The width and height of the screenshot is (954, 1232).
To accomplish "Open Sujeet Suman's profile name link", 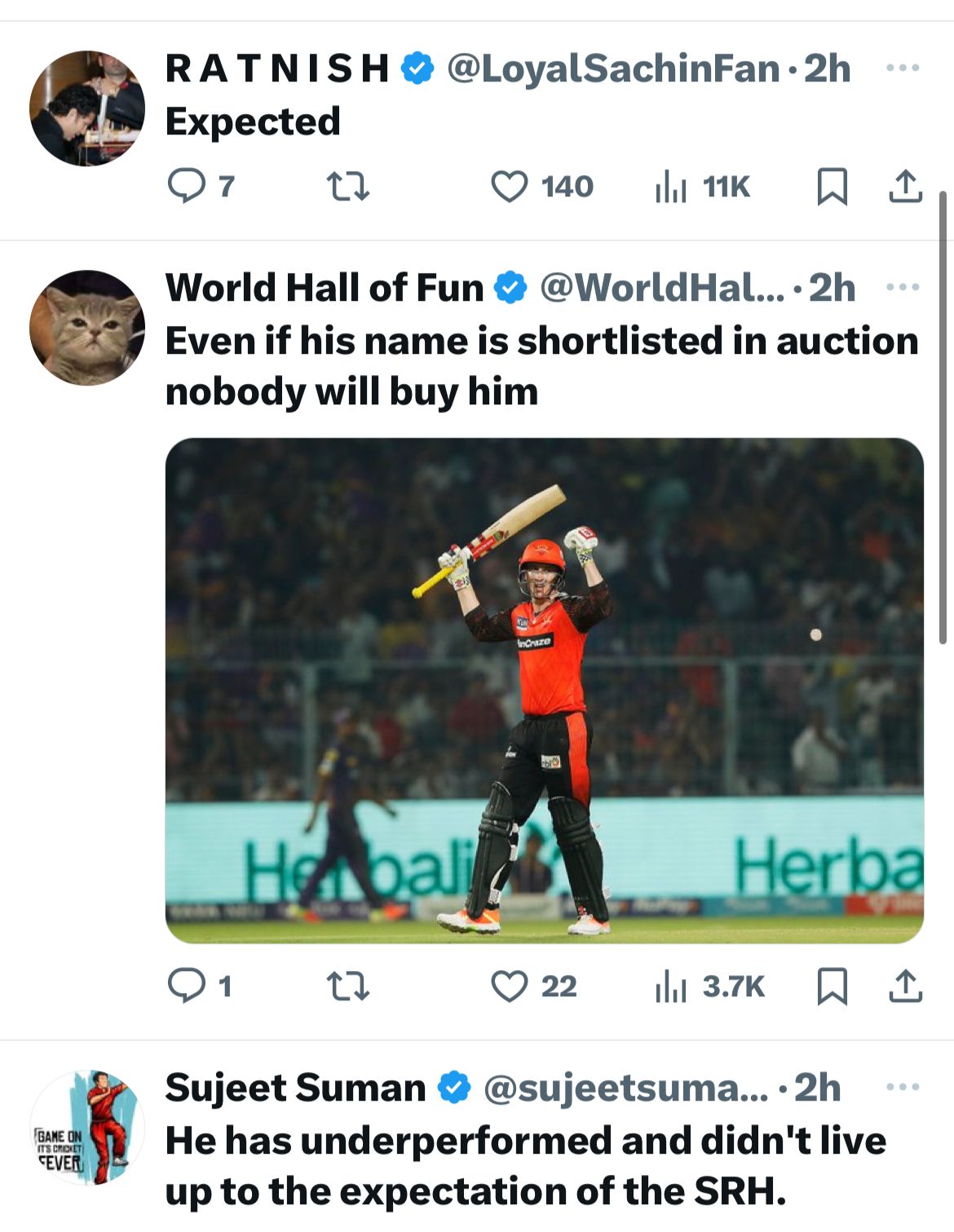I will 295,1088.
